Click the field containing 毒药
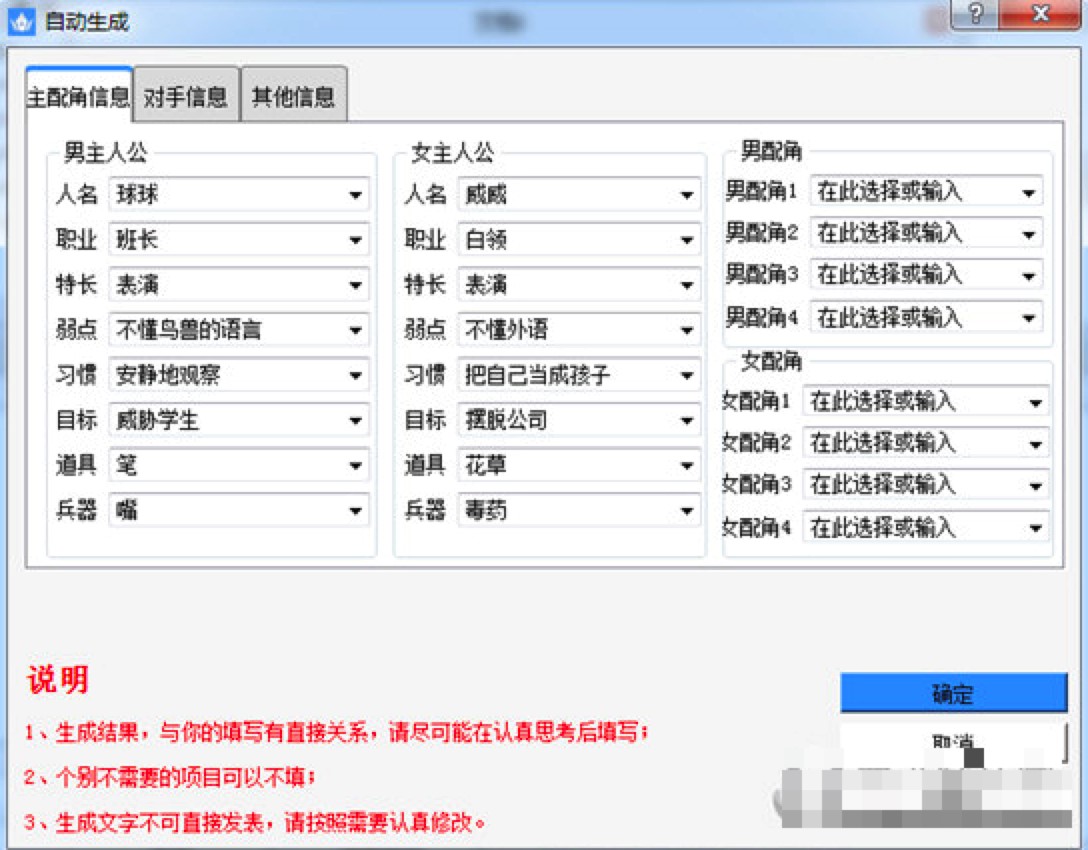 tap(579, 511)
